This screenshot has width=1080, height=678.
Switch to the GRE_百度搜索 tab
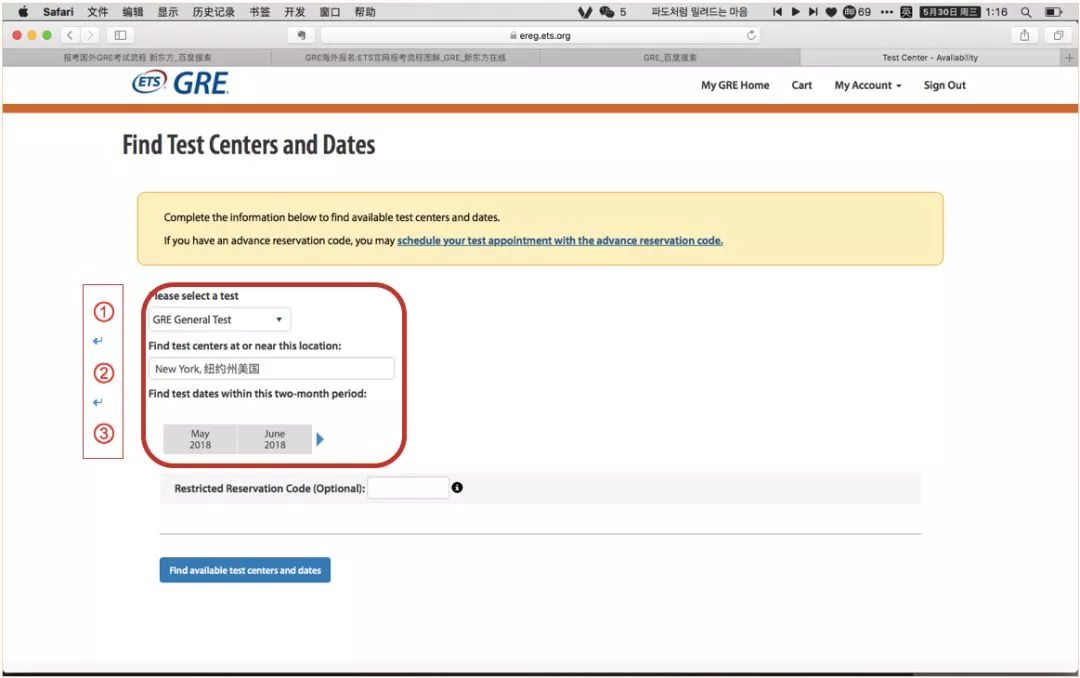click(670, 58)
